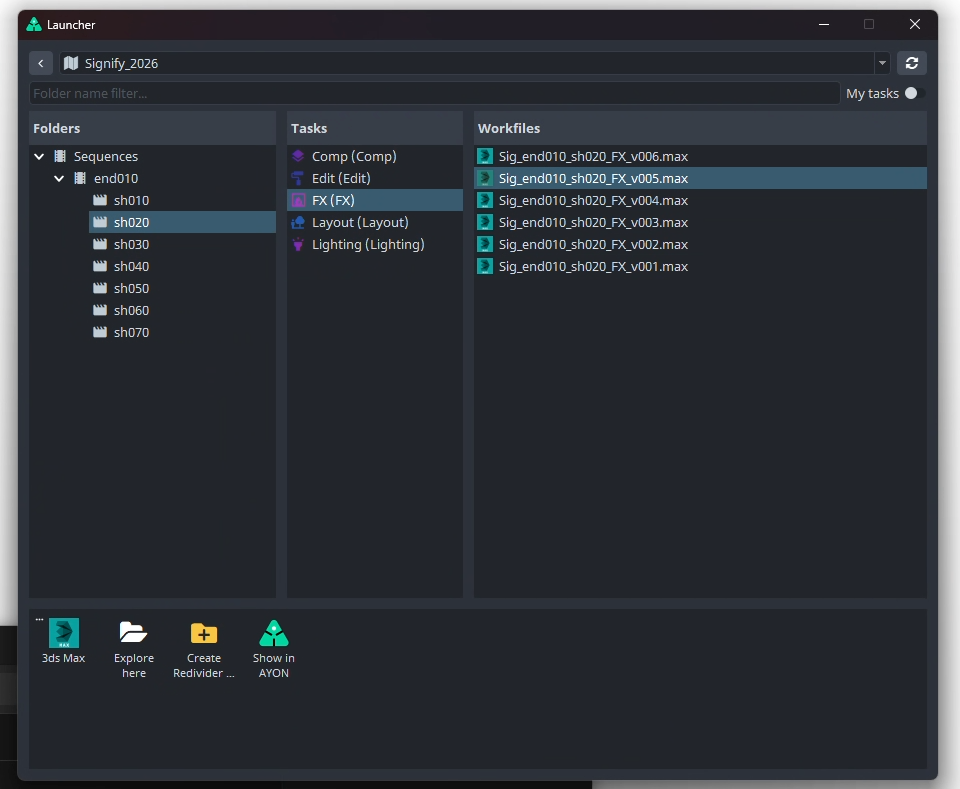Minimize the Launcher window

pos(824,24)
